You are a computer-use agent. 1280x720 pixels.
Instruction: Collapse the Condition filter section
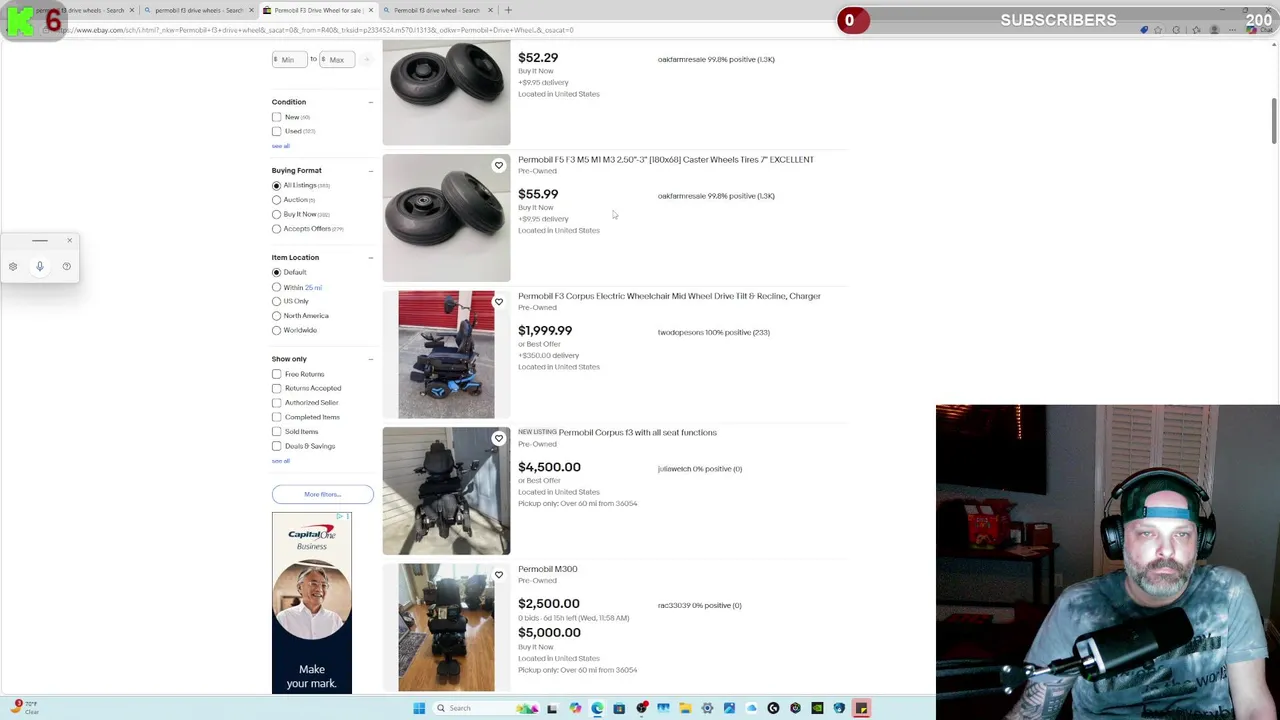pos(370,102)
